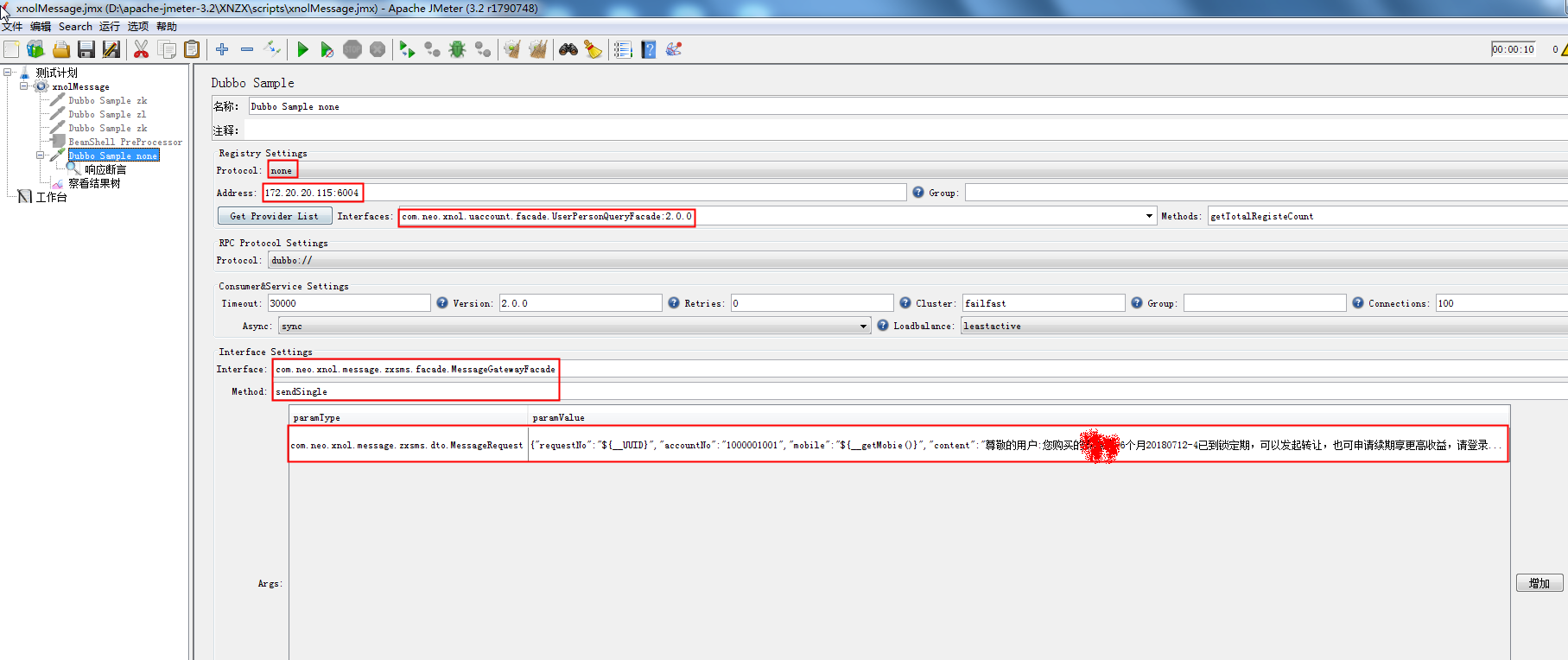Click the Clear All double broom icon
The width and height of the screenshot is (1568, 660).
pos(537,49)
